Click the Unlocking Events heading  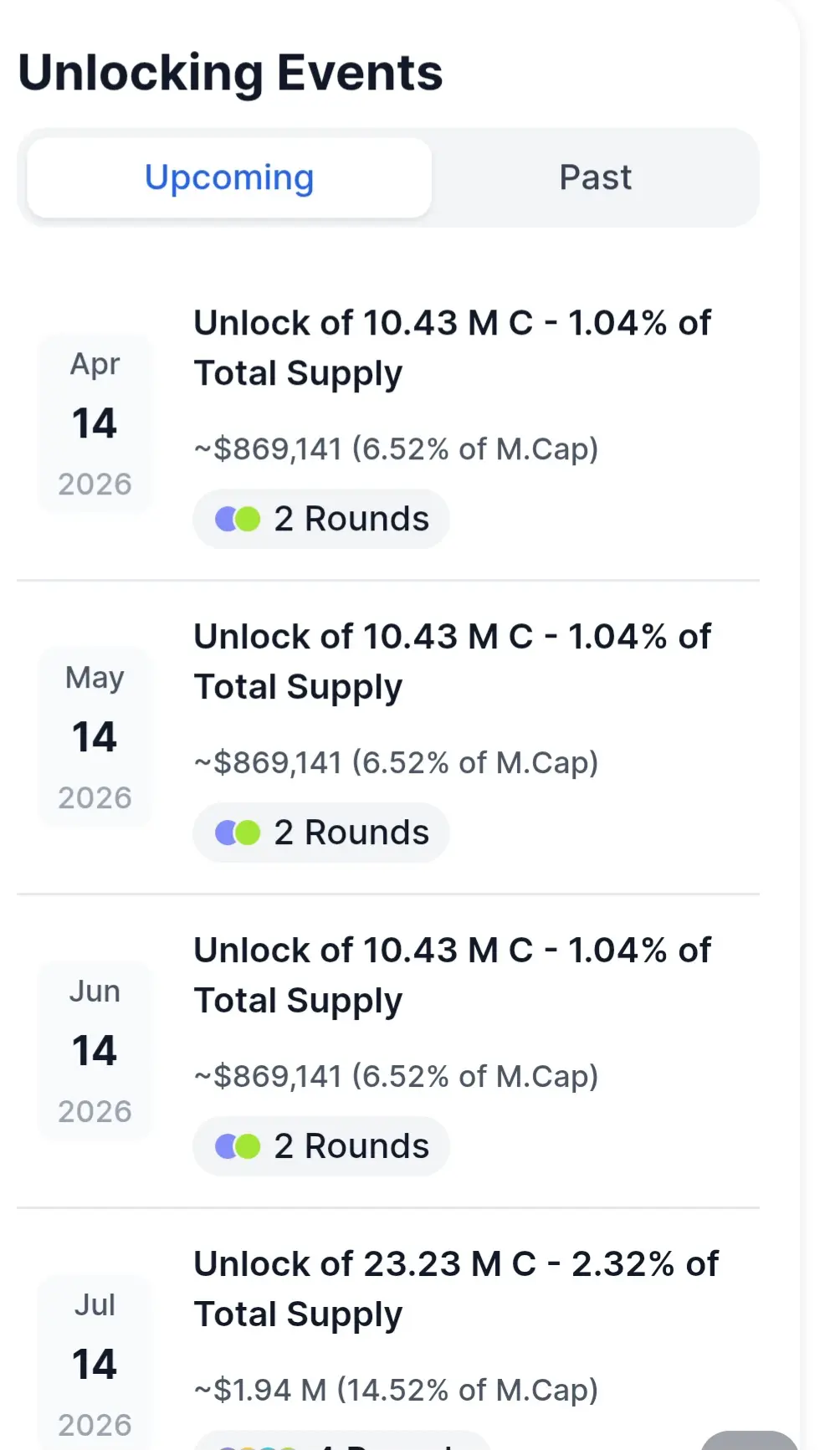tap(230, 73)
